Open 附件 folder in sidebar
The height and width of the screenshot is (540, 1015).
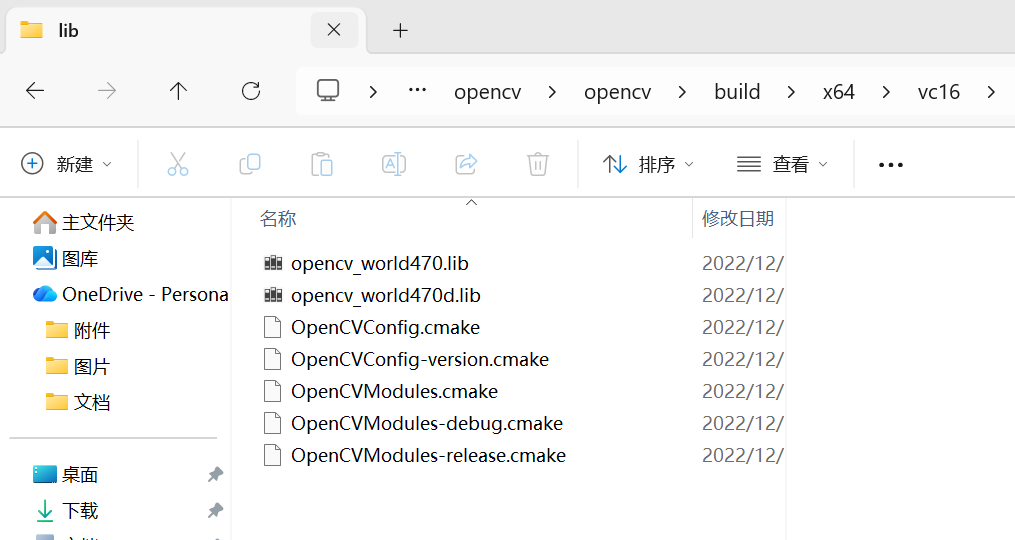(78, 330)
